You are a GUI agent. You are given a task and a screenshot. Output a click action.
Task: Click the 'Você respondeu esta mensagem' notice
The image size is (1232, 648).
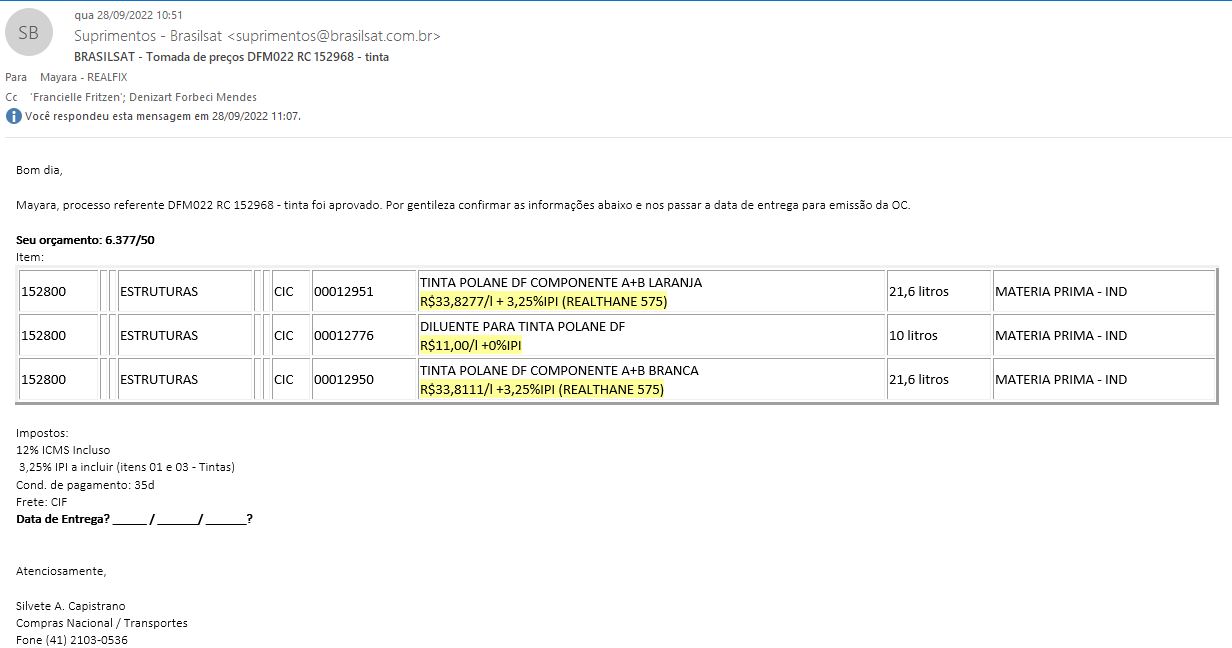[163, 116]
